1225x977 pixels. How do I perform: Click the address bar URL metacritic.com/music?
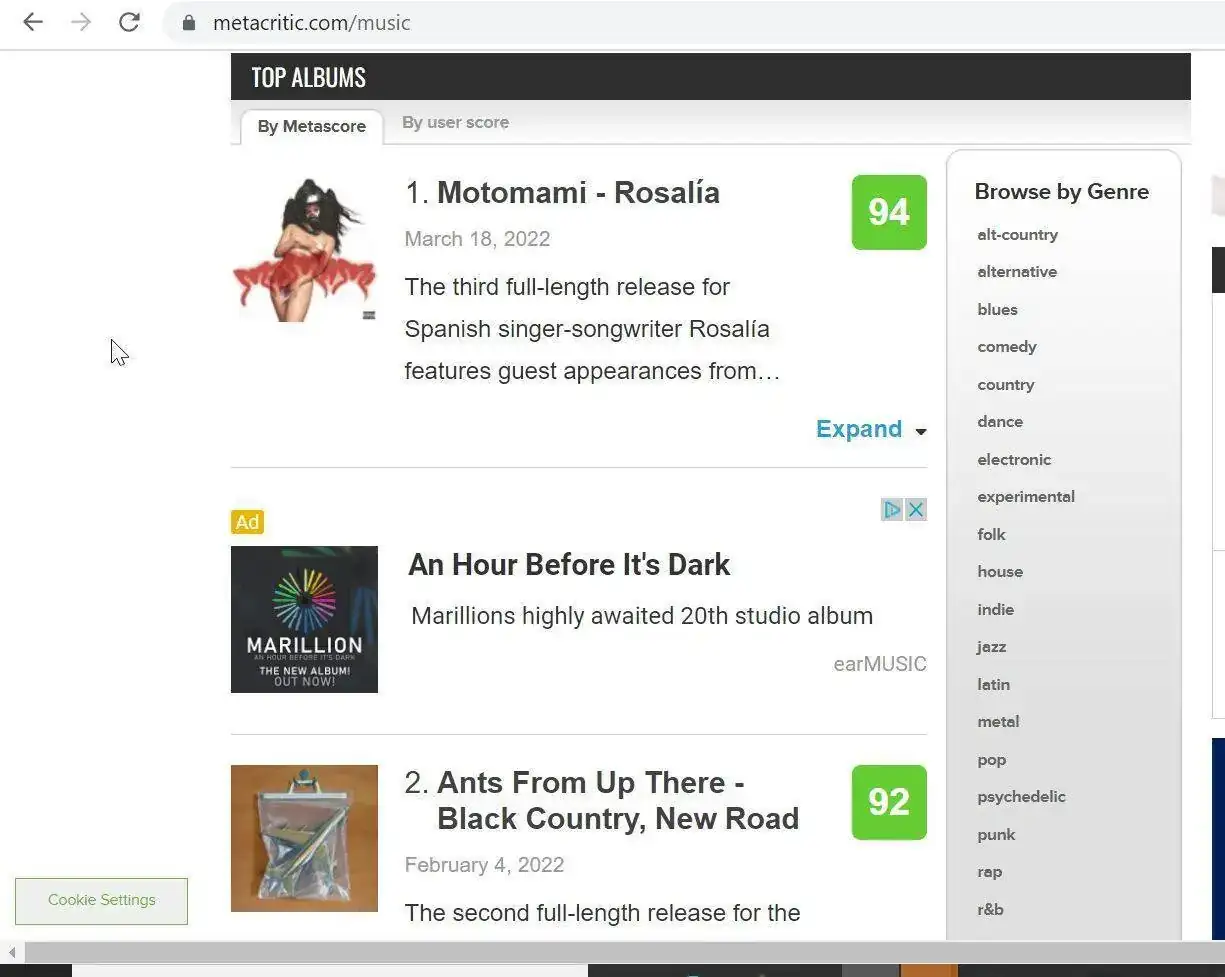[311, 22]
